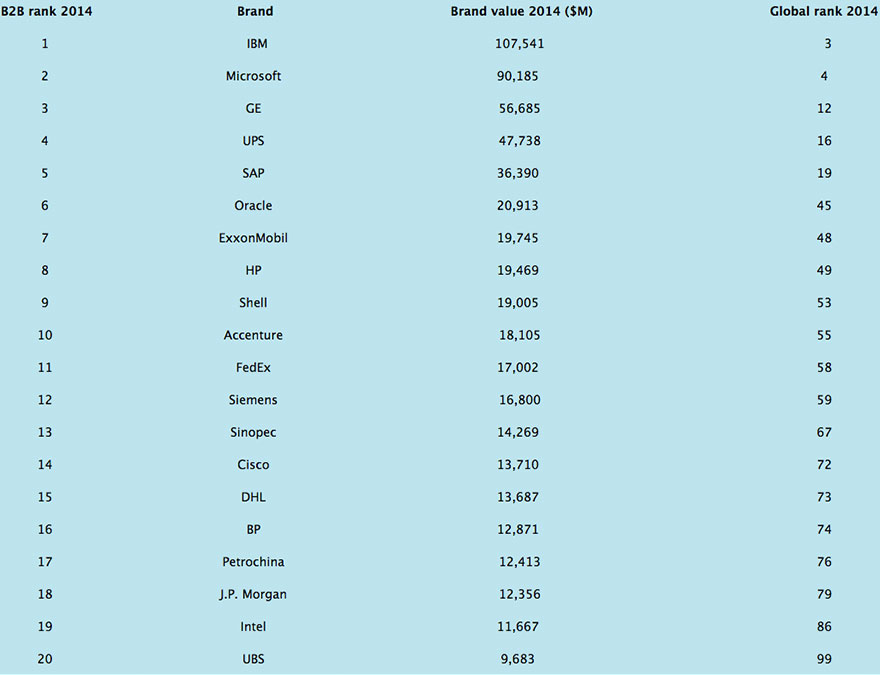880x675 pixels.
Task: Click FedEx's brand value 17,002
Action: tap(517, 368)
